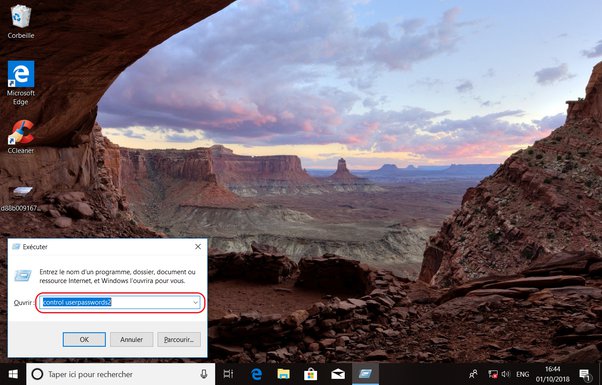Viewport: 602px width, 385px height.
Task: Click the Exécuter taskbar button
Action: click(x=366, y=374)
